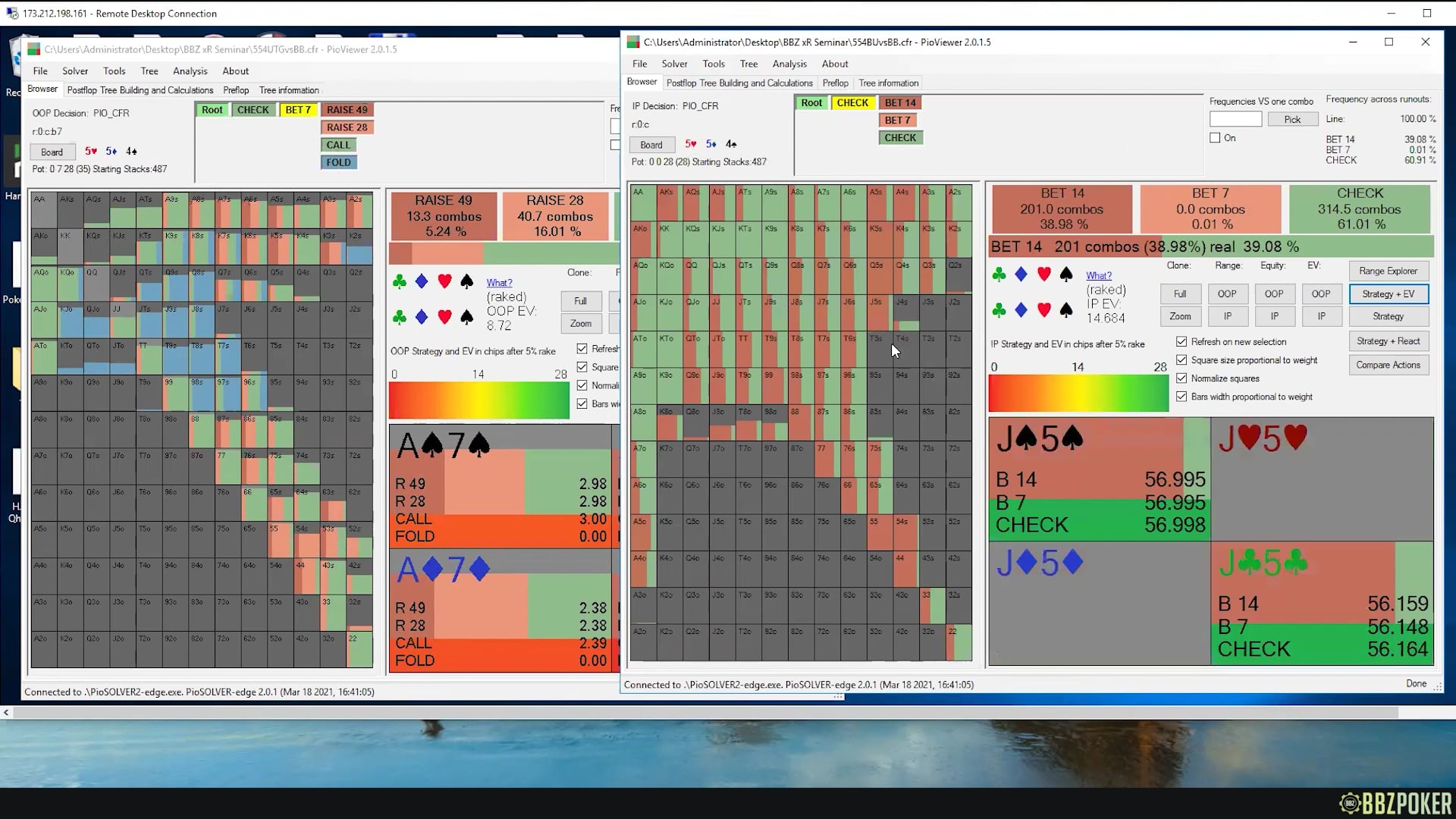The height and width of the screenshot is (819, 1456).
Task: Select the Root node of the IP tree
Action: 811,102
